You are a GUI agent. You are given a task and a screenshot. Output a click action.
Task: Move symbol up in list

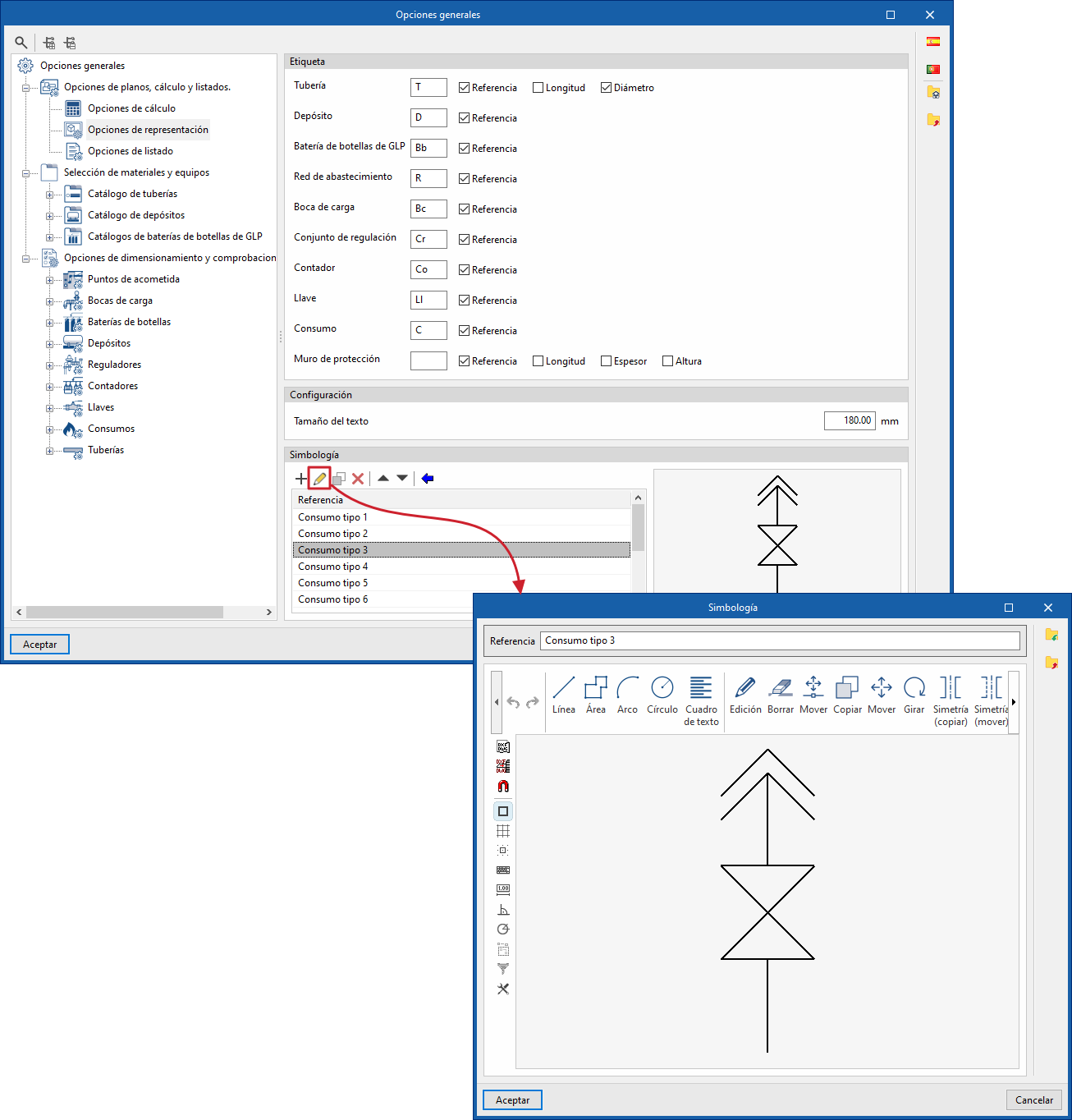(383, 478)
